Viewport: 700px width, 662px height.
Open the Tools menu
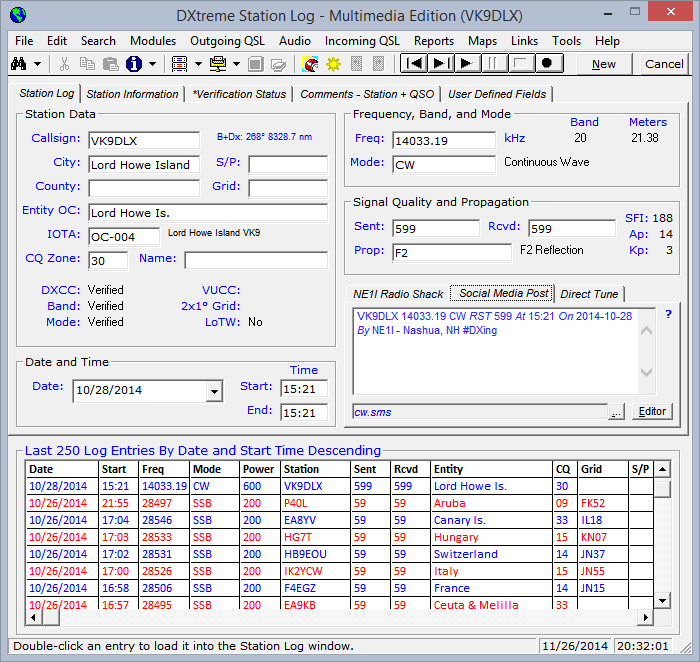tap(566, 41)
